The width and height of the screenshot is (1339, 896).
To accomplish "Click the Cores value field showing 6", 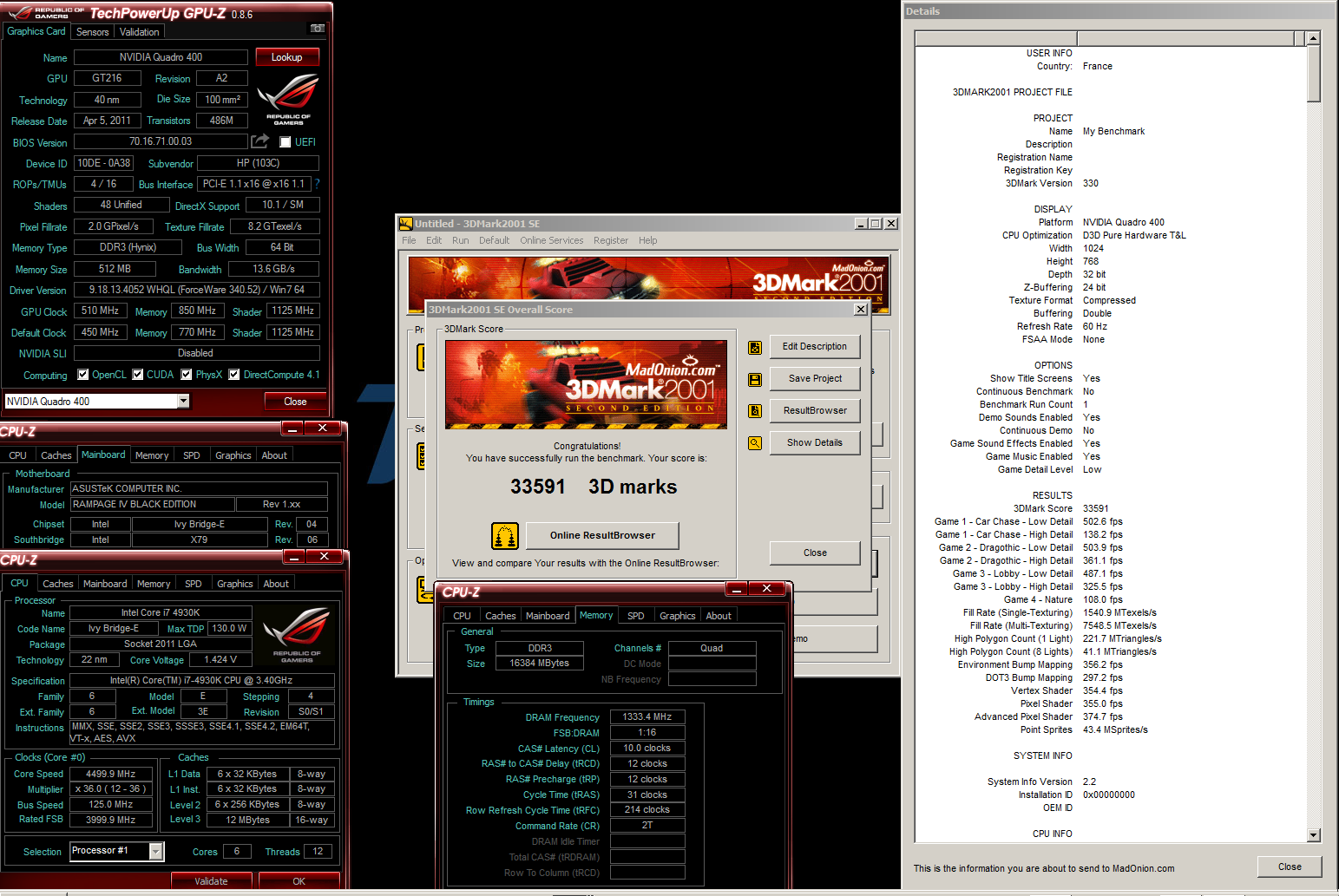I will (x=237, y=852).
